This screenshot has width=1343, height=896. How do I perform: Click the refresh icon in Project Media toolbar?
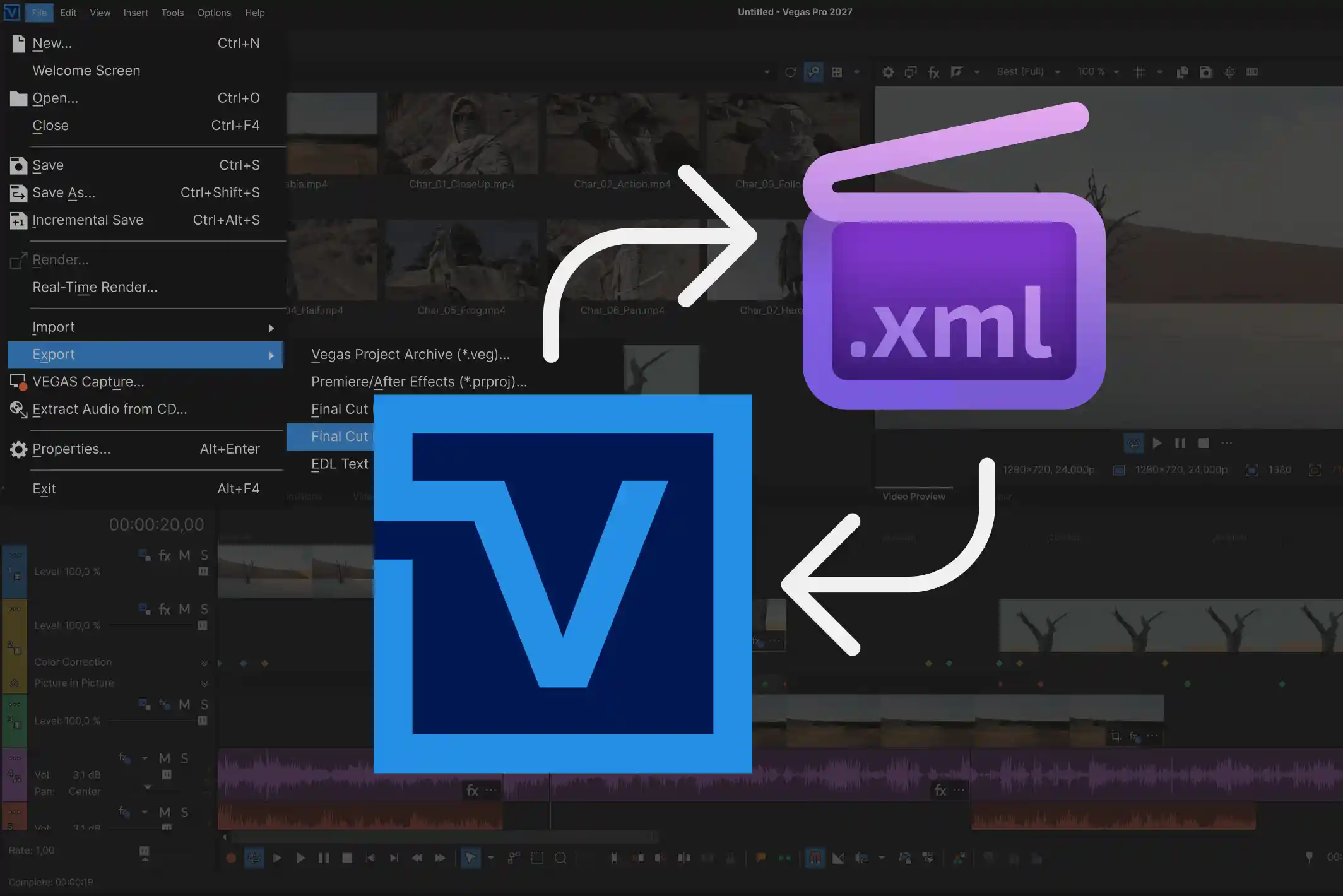(790, 72)
